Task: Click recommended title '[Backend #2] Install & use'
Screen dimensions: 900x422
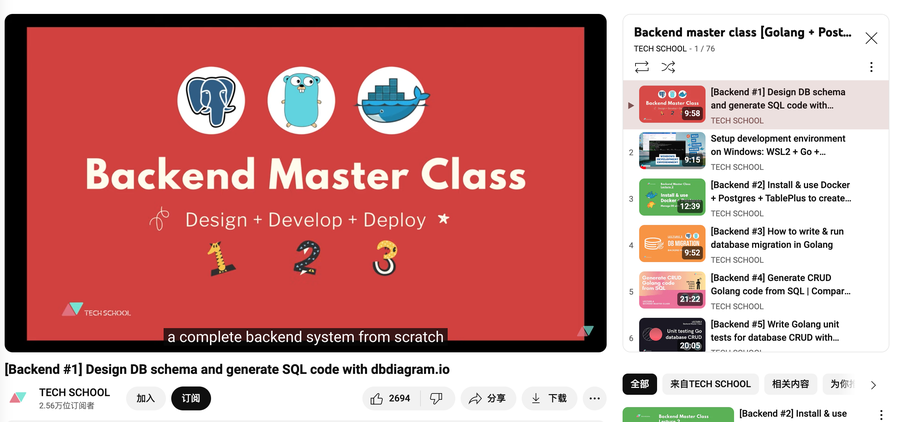Action: 793,413
